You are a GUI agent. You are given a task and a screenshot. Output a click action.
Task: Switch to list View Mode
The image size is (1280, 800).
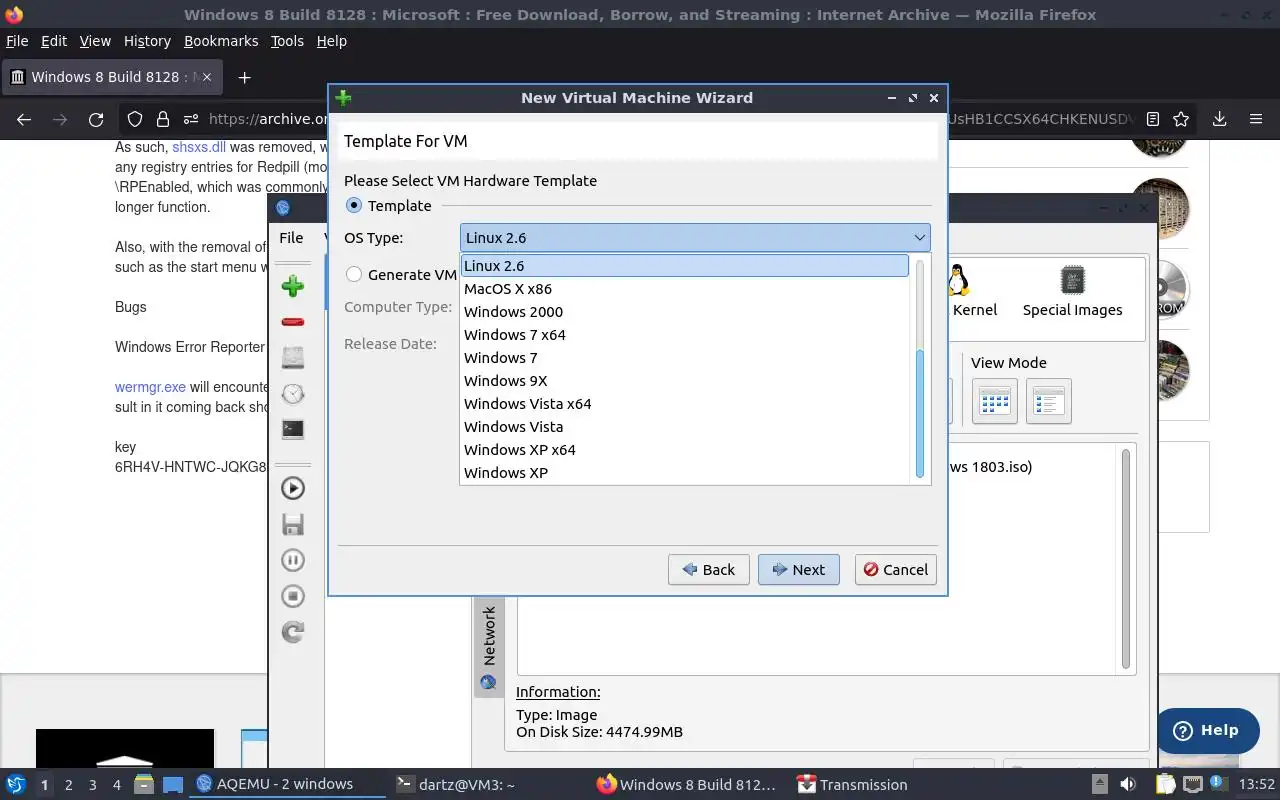(x=1048, y=401)
